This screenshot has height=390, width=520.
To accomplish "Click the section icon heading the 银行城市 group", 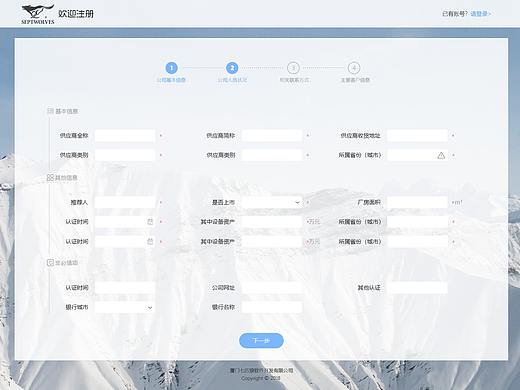I will click(x=50, y=263).
